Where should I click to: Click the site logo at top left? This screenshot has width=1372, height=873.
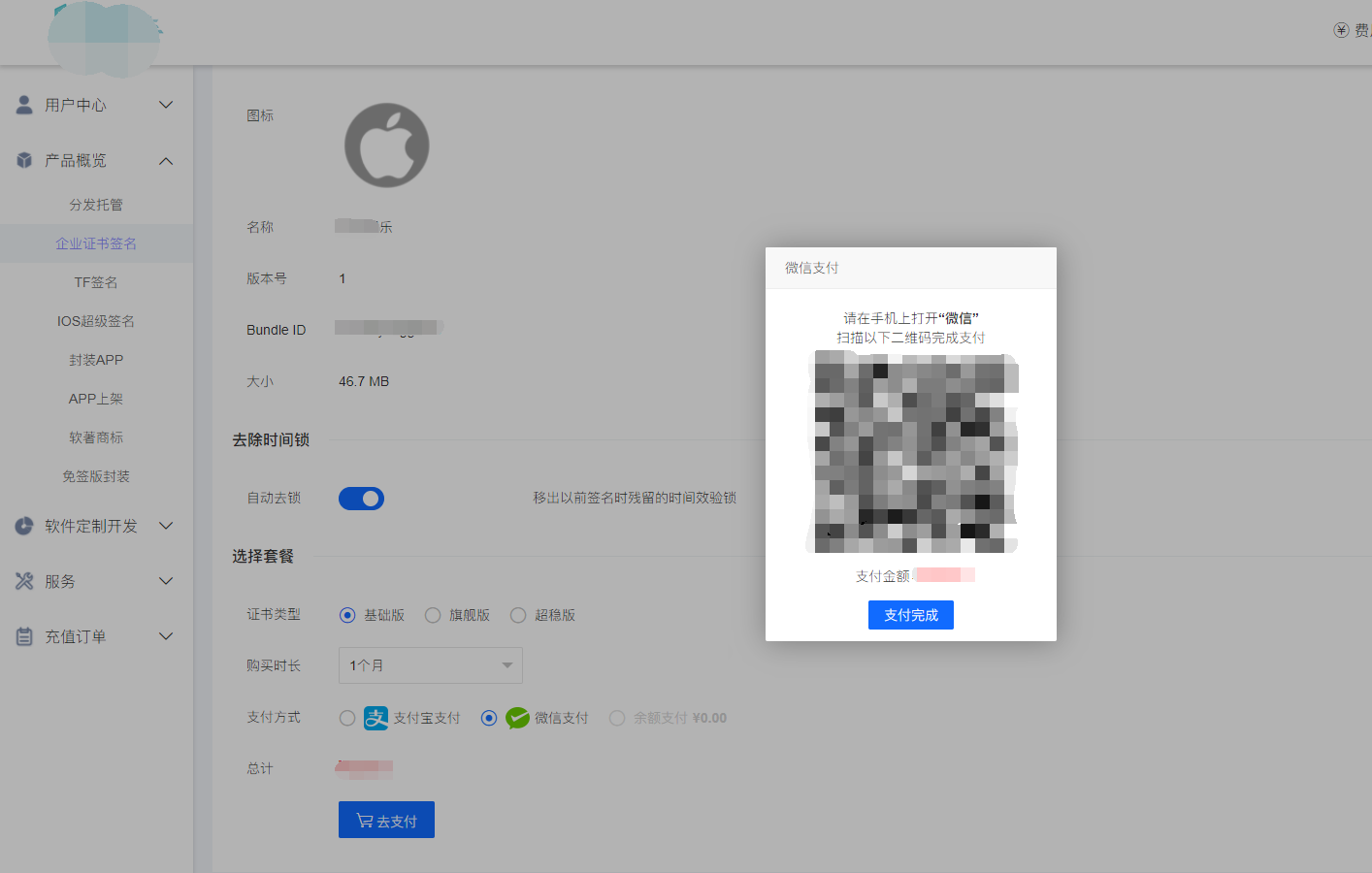[104, 39]
